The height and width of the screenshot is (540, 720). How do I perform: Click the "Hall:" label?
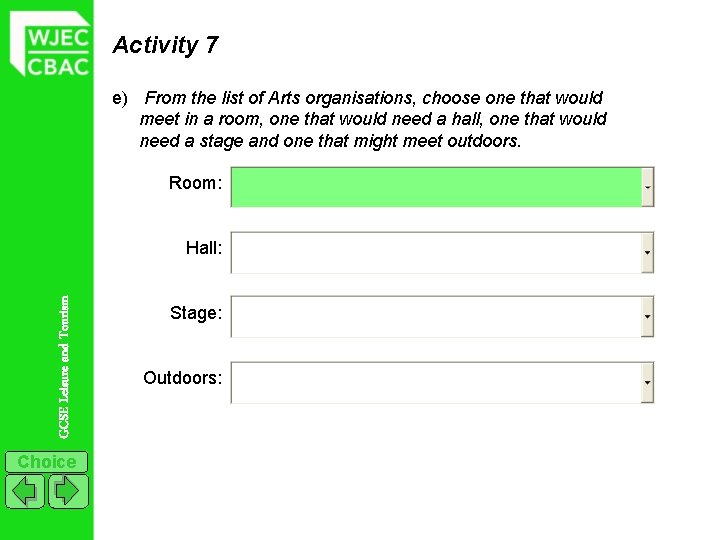coord(204,248)
